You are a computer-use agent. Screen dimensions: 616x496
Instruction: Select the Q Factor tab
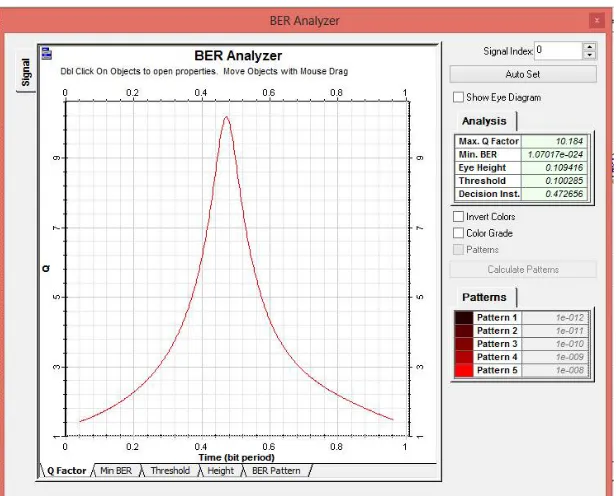coord(66,470)
